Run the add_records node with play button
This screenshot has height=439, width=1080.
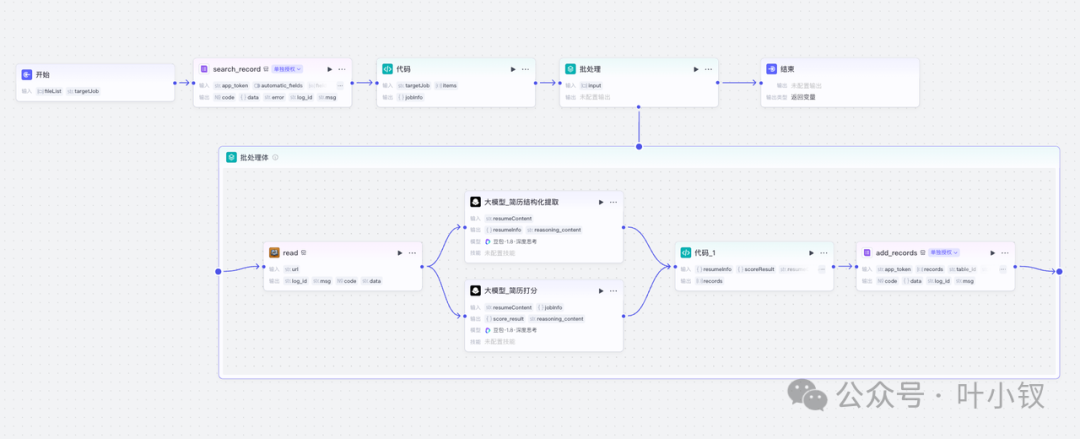[x=993, y=253]
